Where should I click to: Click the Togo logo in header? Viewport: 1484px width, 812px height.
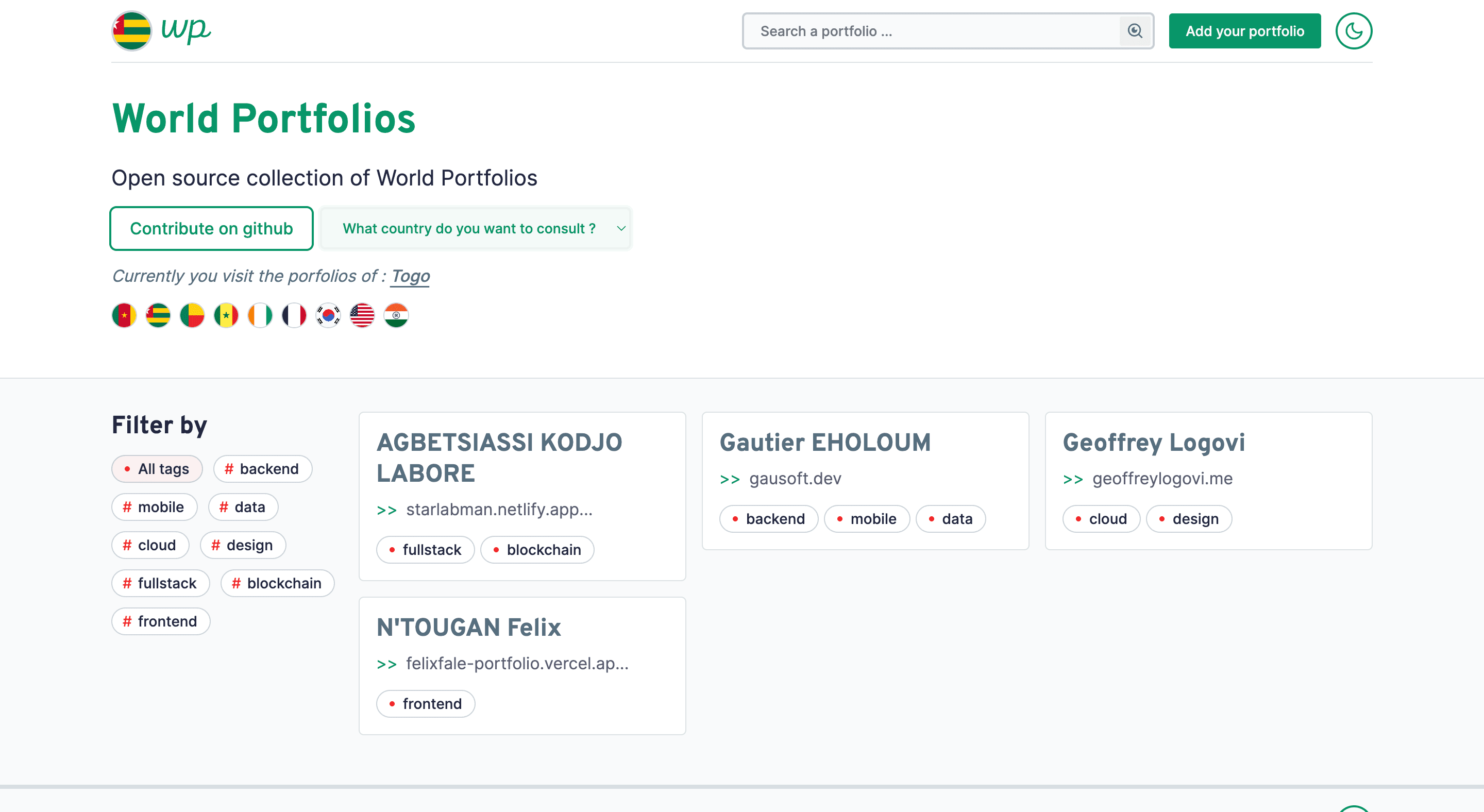pos(132,31)
